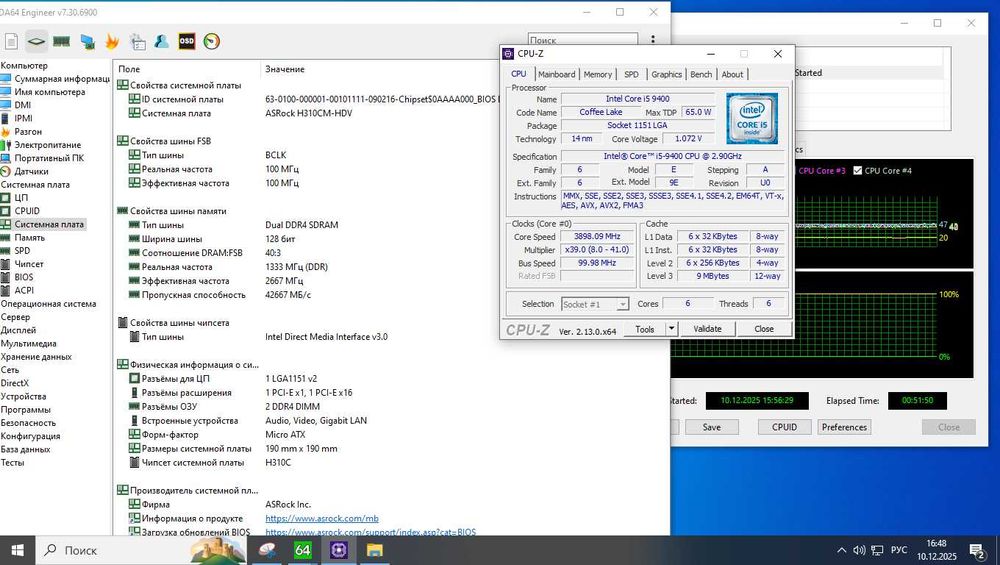Screen dimensions: 1000x565
Task: Select the ASRock H310CM-HDV value
Action: pos(309,114)
